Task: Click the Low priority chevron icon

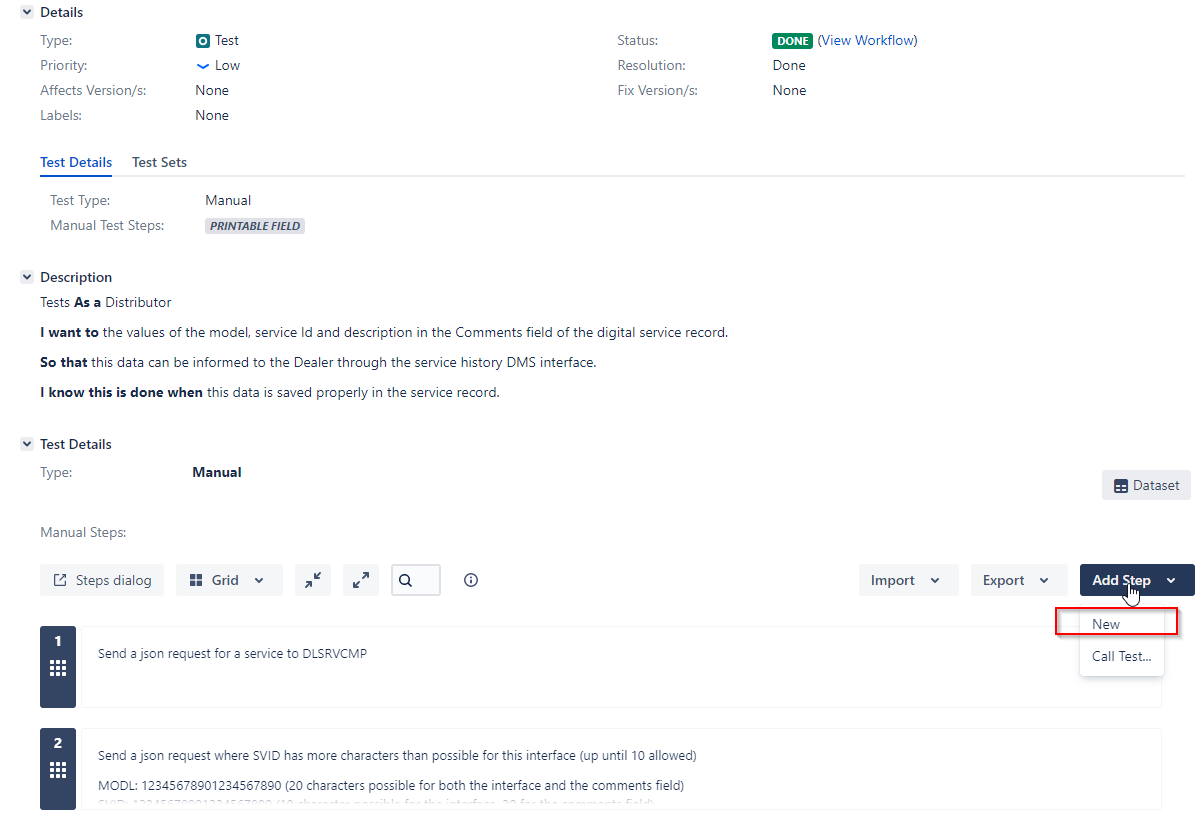Action: pyautogui.click(x=203, y=66)
